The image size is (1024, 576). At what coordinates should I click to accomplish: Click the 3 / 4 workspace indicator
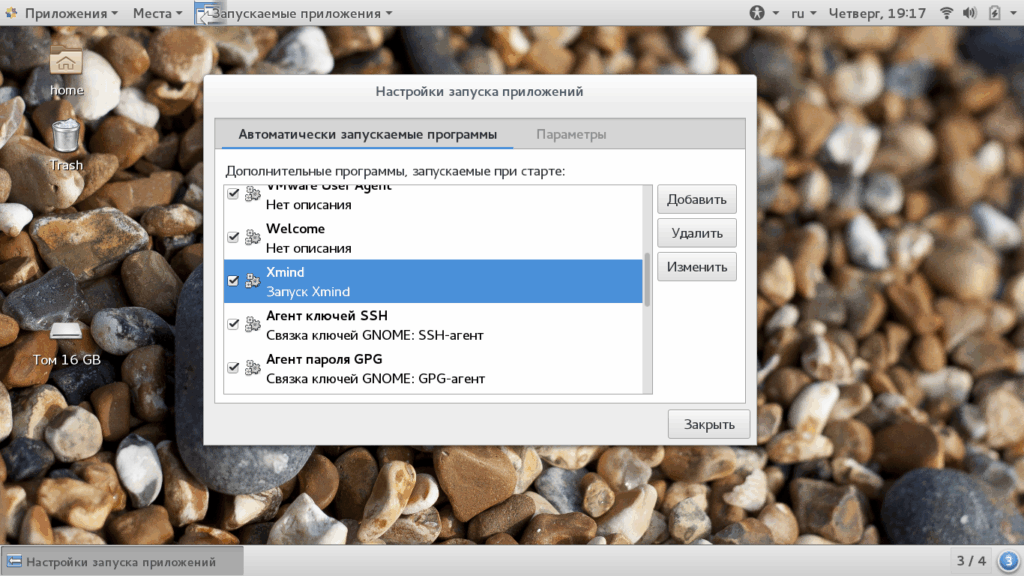970,561
